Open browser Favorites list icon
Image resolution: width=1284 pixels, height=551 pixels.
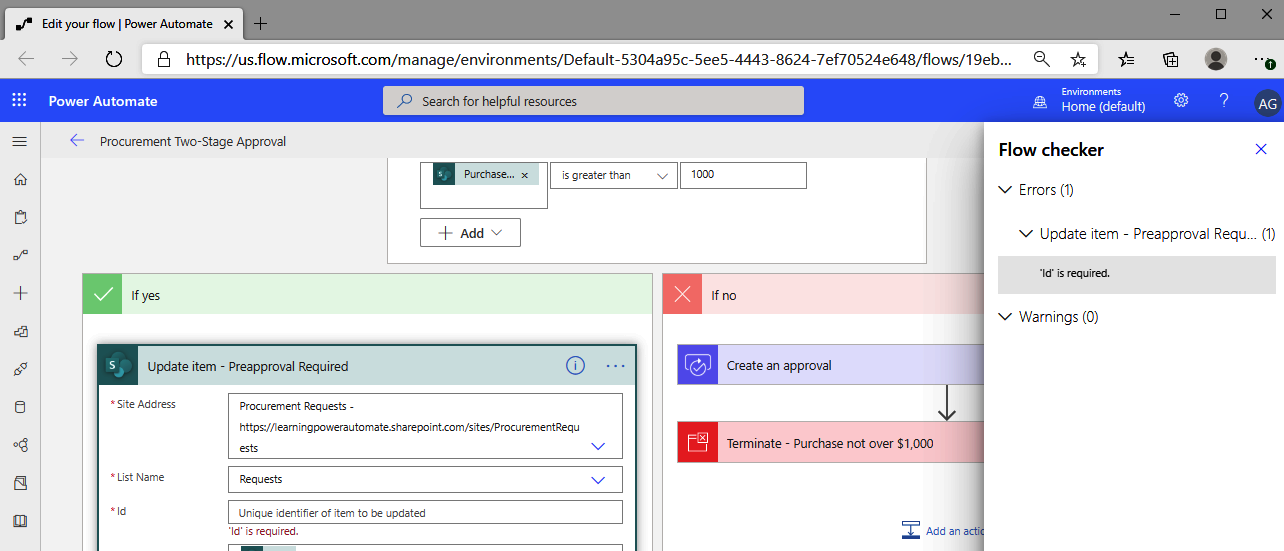(x=1127, y=59)
